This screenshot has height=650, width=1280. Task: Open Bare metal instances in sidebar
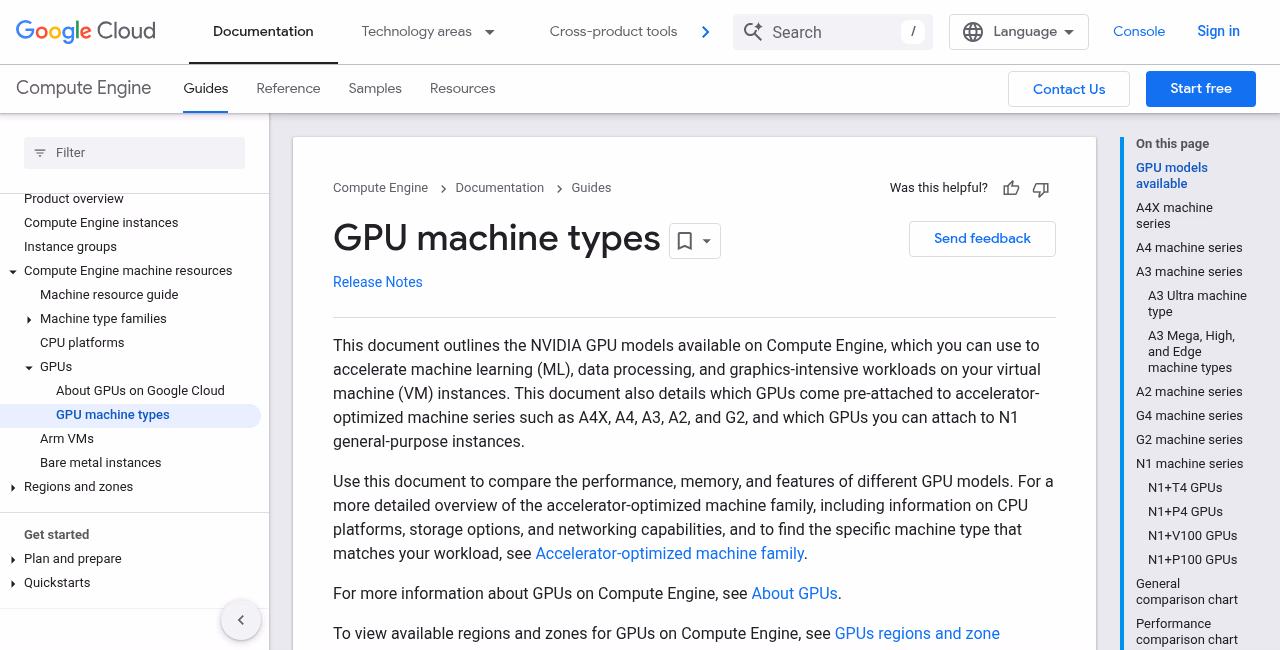tap(100, 463)
